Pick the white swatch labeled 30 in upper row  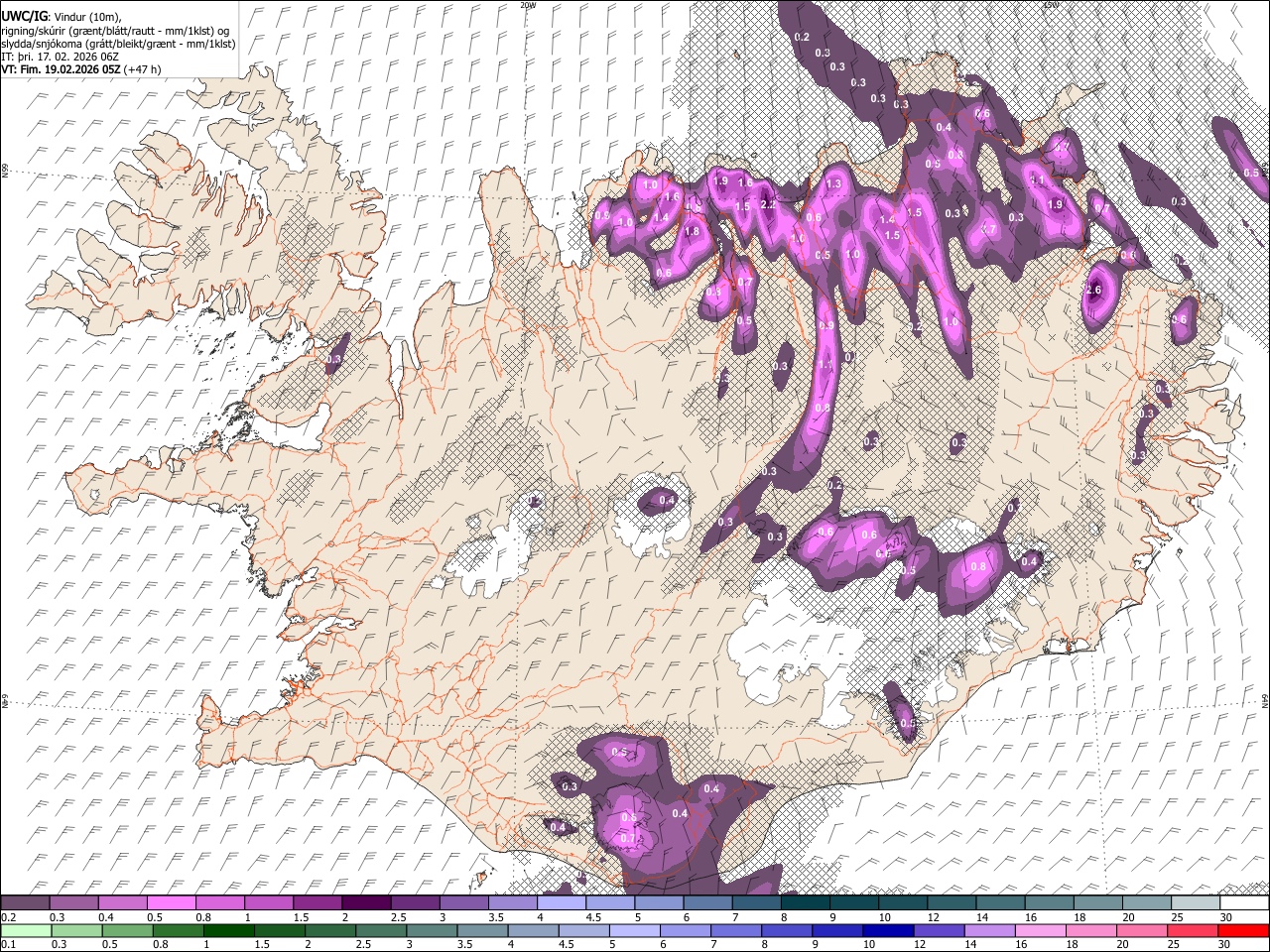click(1243, 902)
